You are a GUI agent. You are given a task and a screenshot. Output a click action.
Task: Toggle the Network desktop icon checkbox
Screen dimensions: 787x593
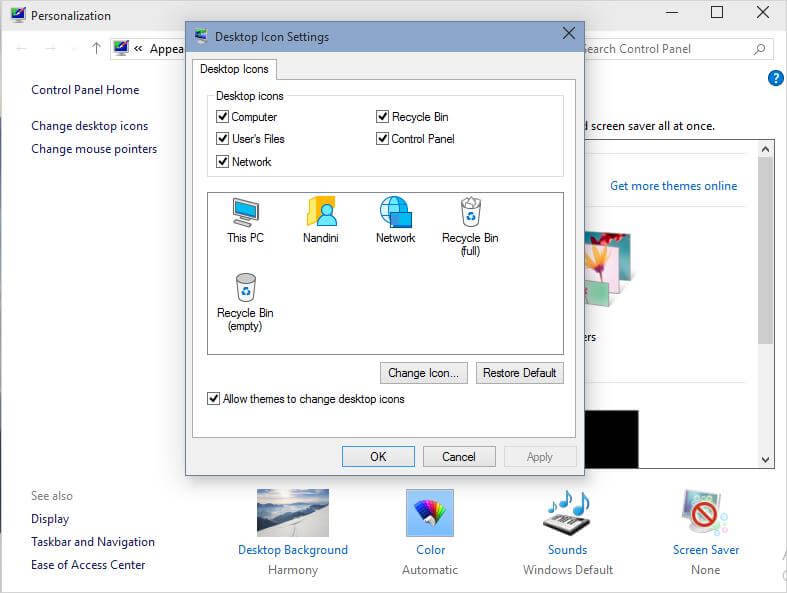tap(222, 162)
